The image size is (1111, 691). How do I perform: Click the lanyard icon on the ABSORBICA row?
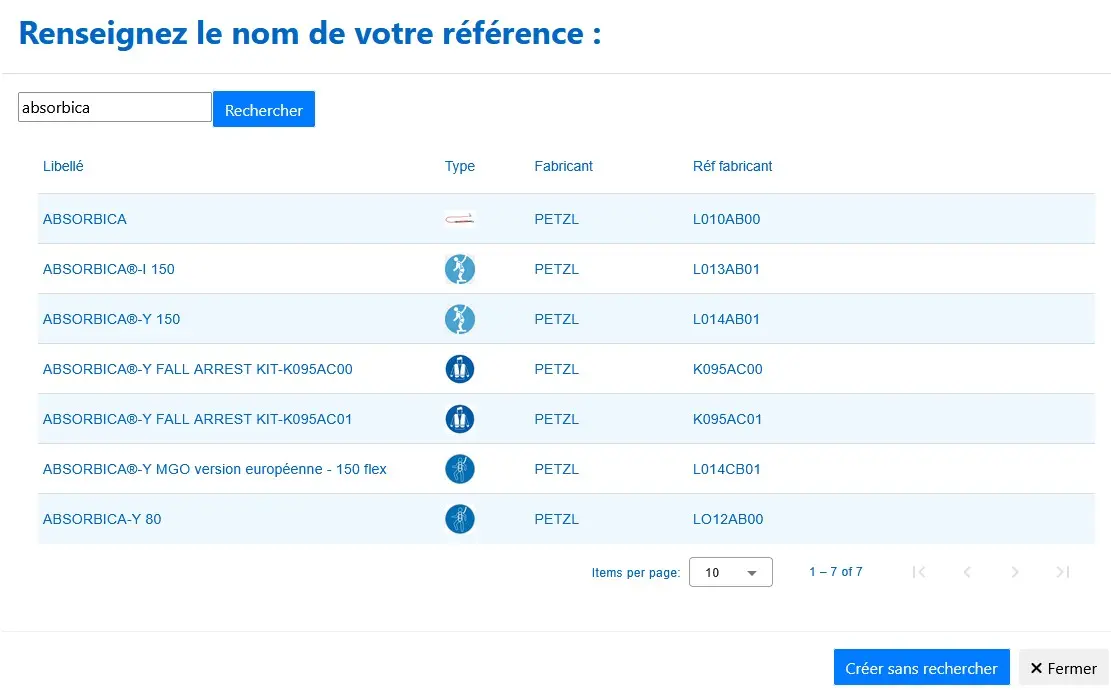[x=459, y=218]
